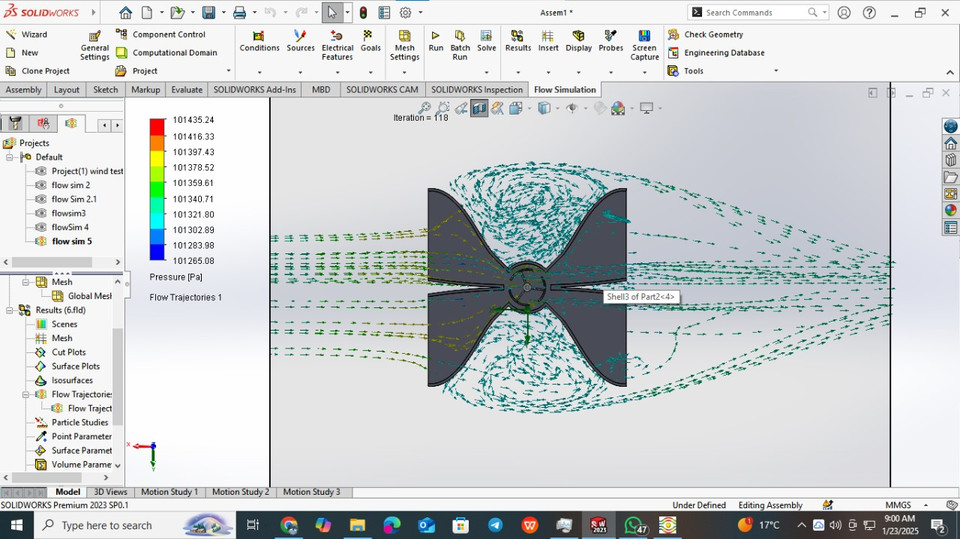Click the green color in pressure legend
This screenshot has width=960, height=539.
click(x=157, y=189)
